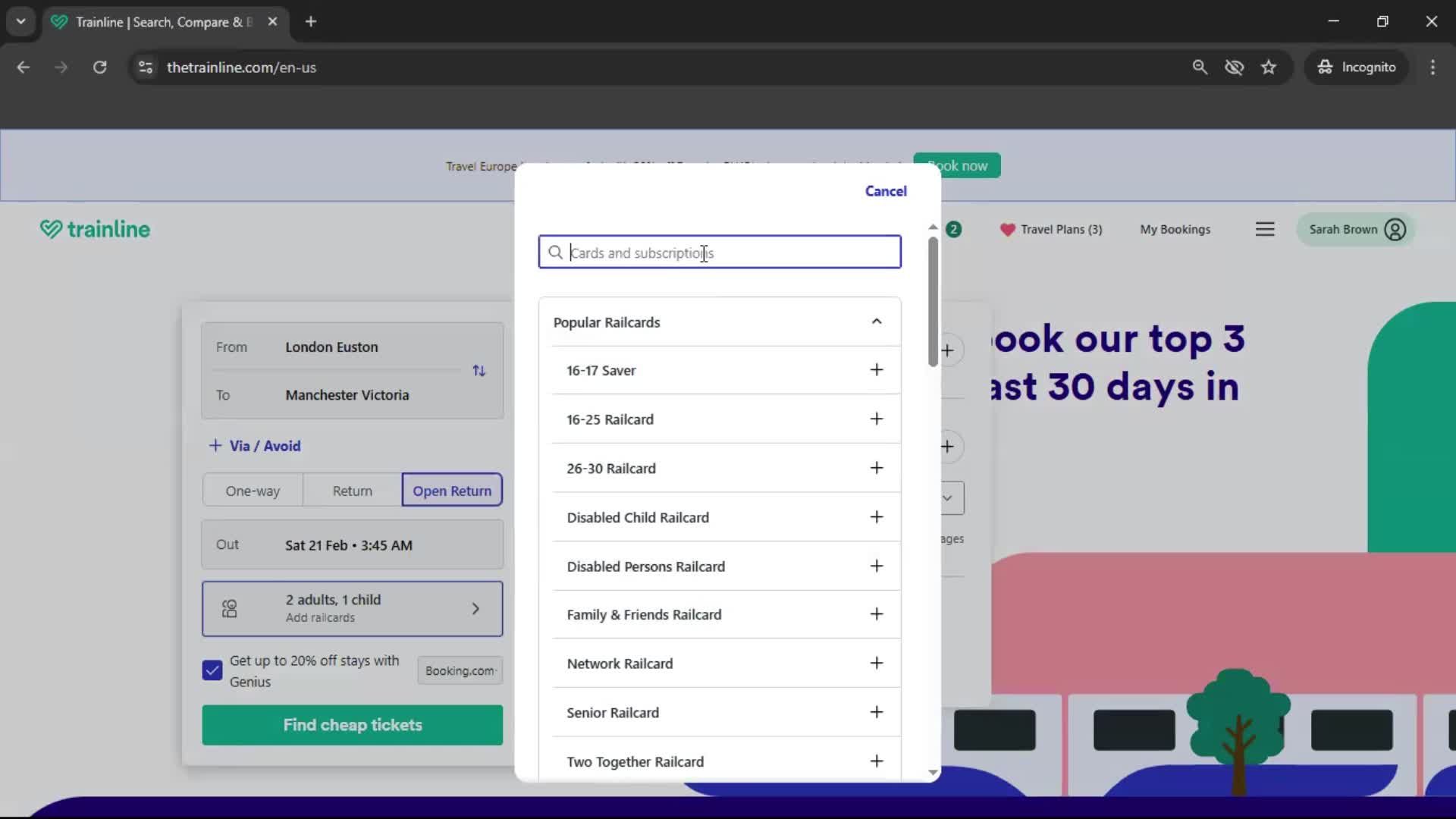This screenshot has width=1456, height=819.
Task: Add the Network Railcard
Action: (876, 663)
